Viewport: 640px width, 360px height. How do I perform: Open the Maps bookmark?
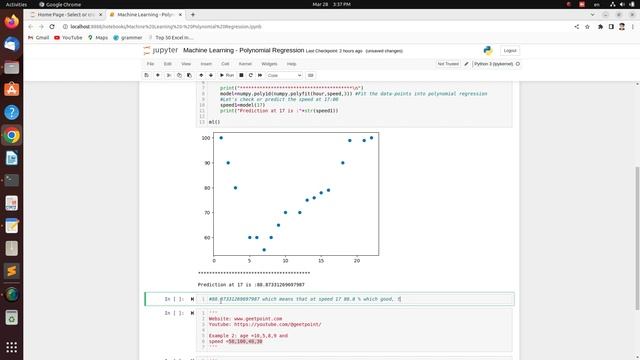(98, 38)
